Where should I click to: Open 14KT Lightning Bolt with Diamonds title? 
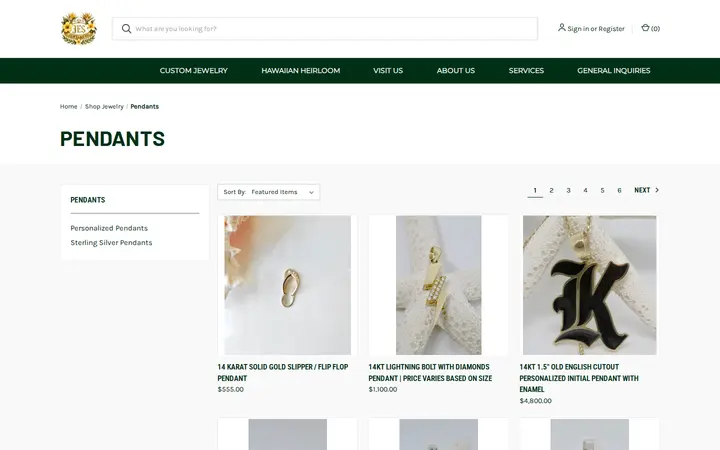430,372
